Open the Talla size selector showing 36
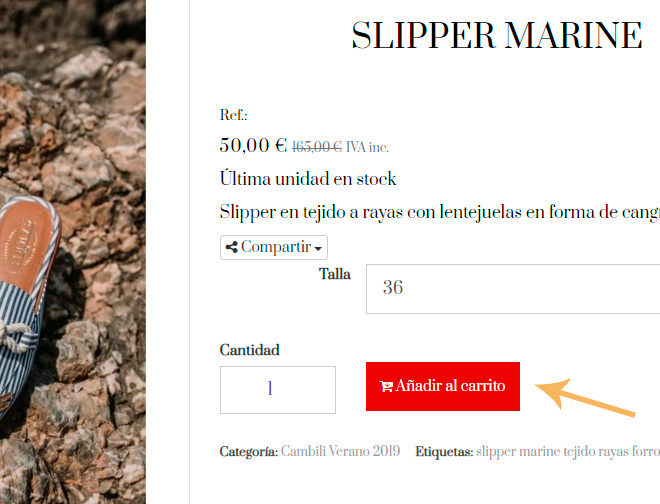 513,289
